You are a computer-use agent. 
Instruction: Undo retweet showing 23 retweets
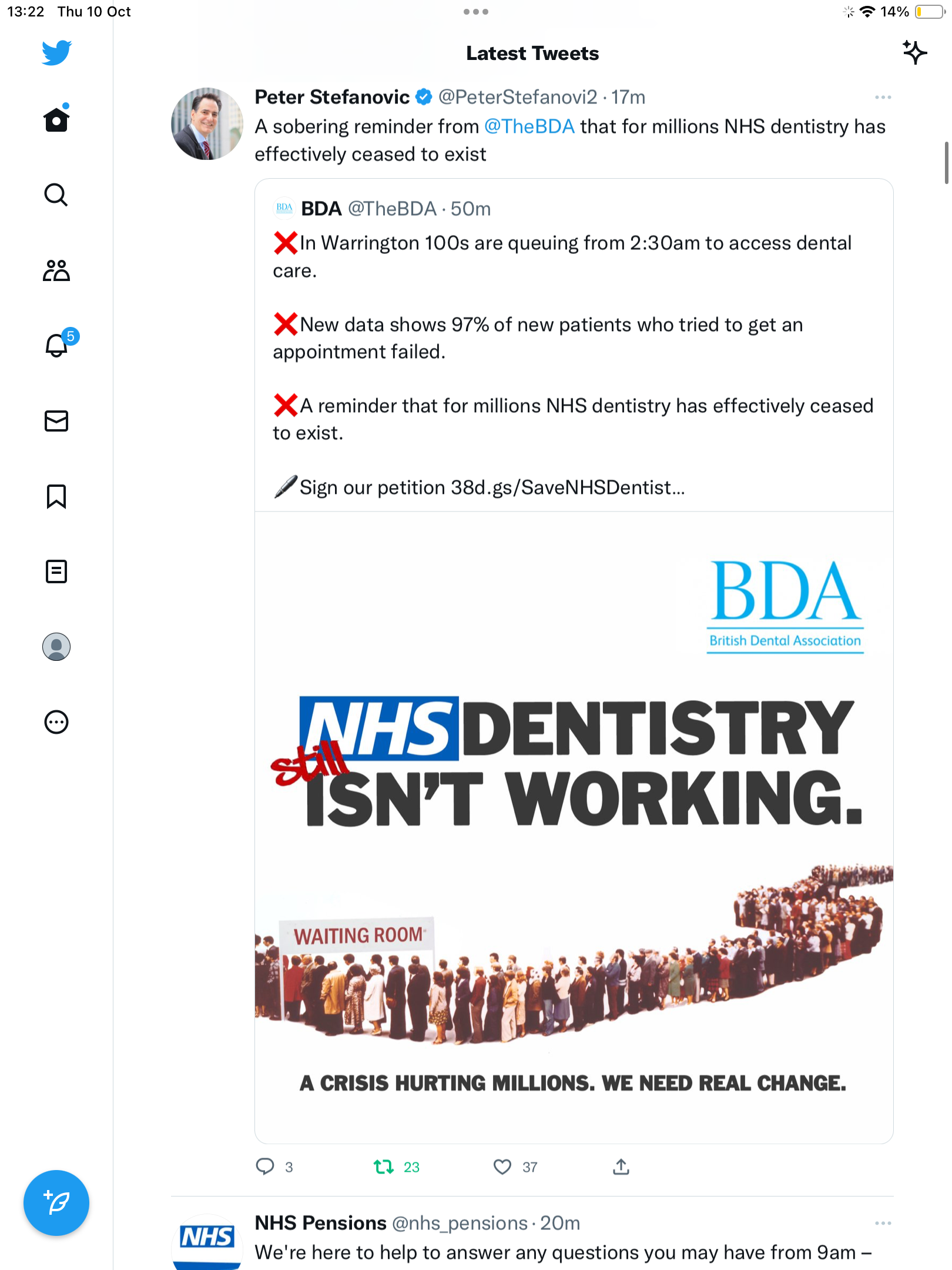coord(384,1167)
